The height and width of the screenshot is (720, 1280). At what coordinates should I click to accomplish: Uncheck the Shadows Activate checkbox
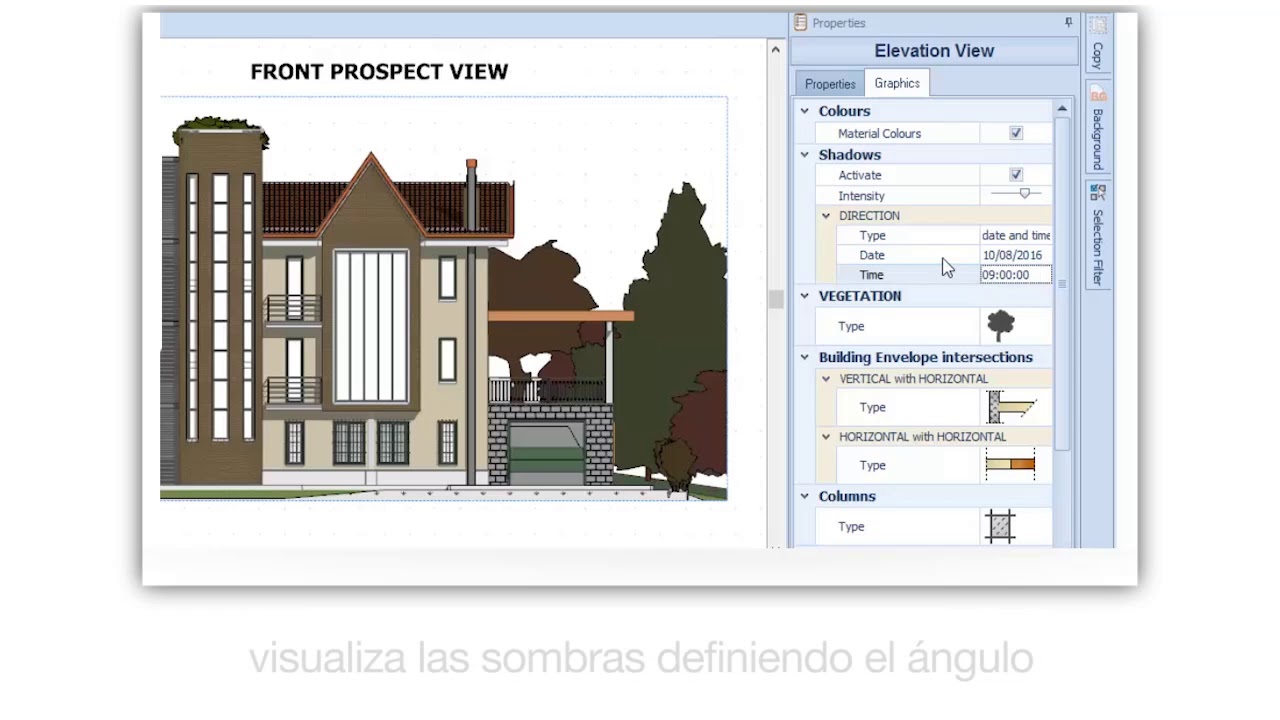pyautogui.click(x=1016, y=175)
